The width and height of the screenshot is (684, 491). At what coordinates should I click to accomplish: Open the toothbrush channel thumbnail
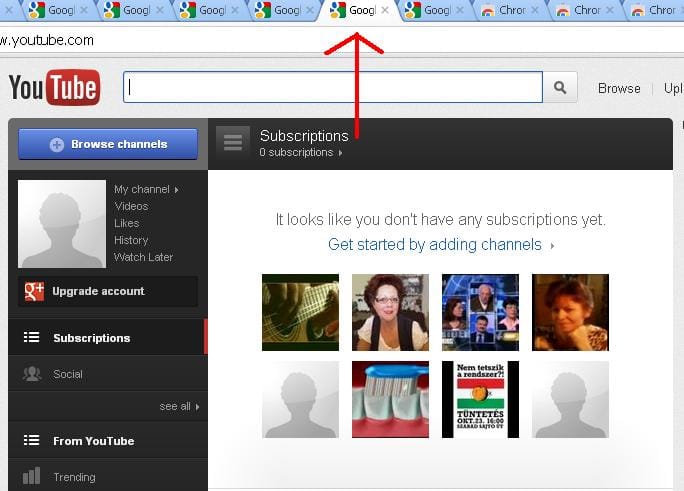coord(390,399)
